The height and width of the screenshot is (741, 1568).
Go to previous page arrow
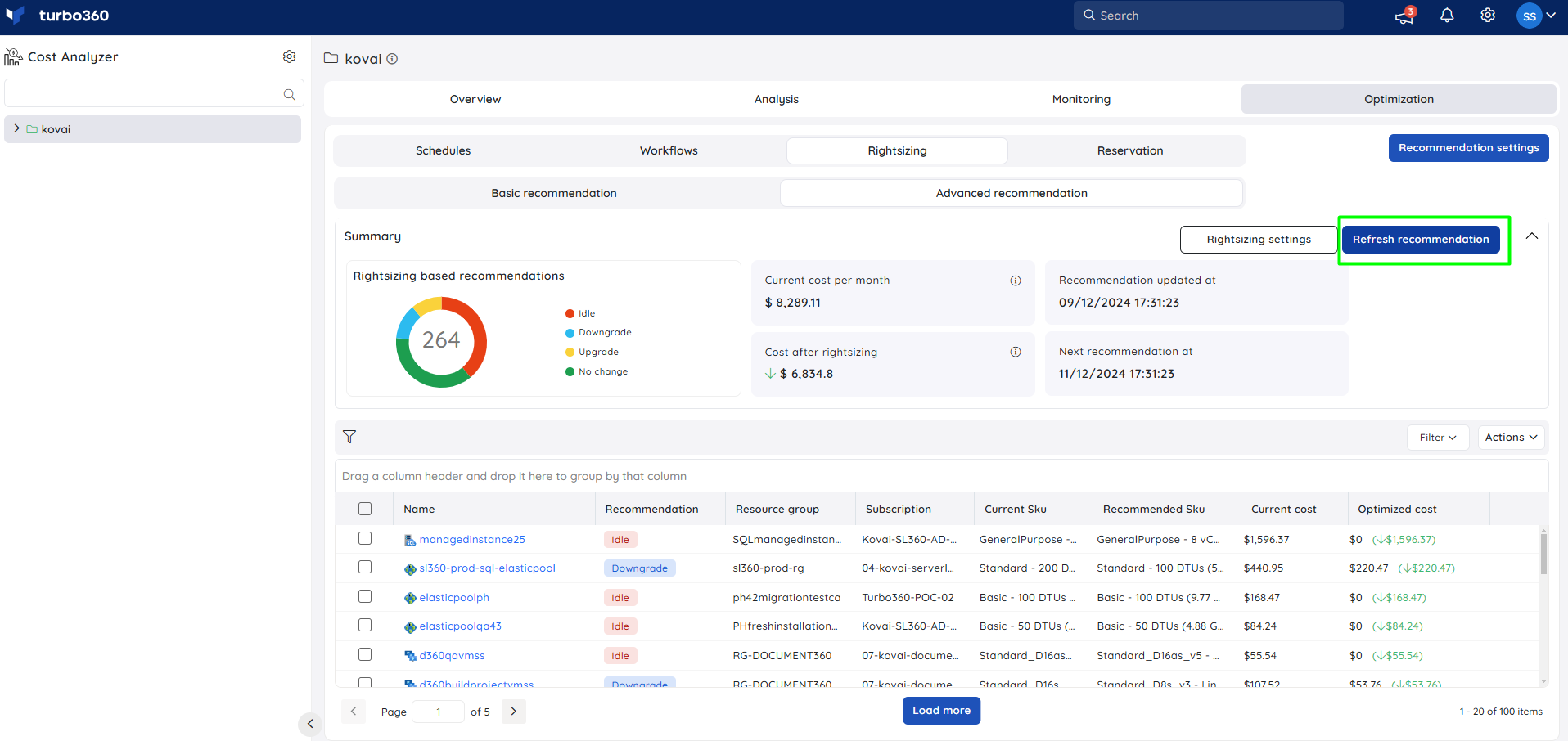pyautogui.click(x=353, y=712)
